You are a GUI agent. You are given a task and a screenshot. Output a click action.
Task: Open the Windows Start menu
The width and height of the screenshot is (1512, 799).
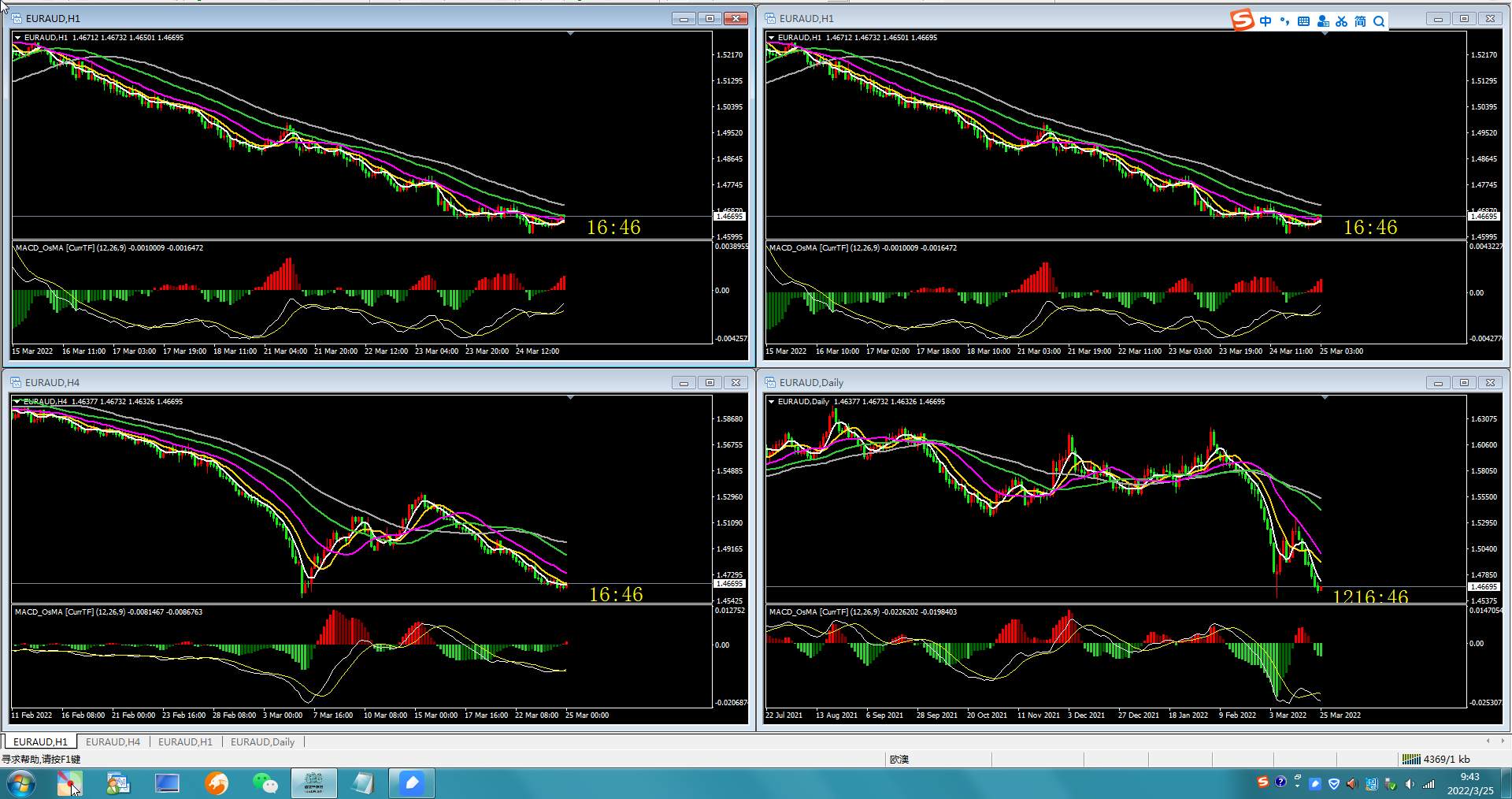[x=20, y=783]
